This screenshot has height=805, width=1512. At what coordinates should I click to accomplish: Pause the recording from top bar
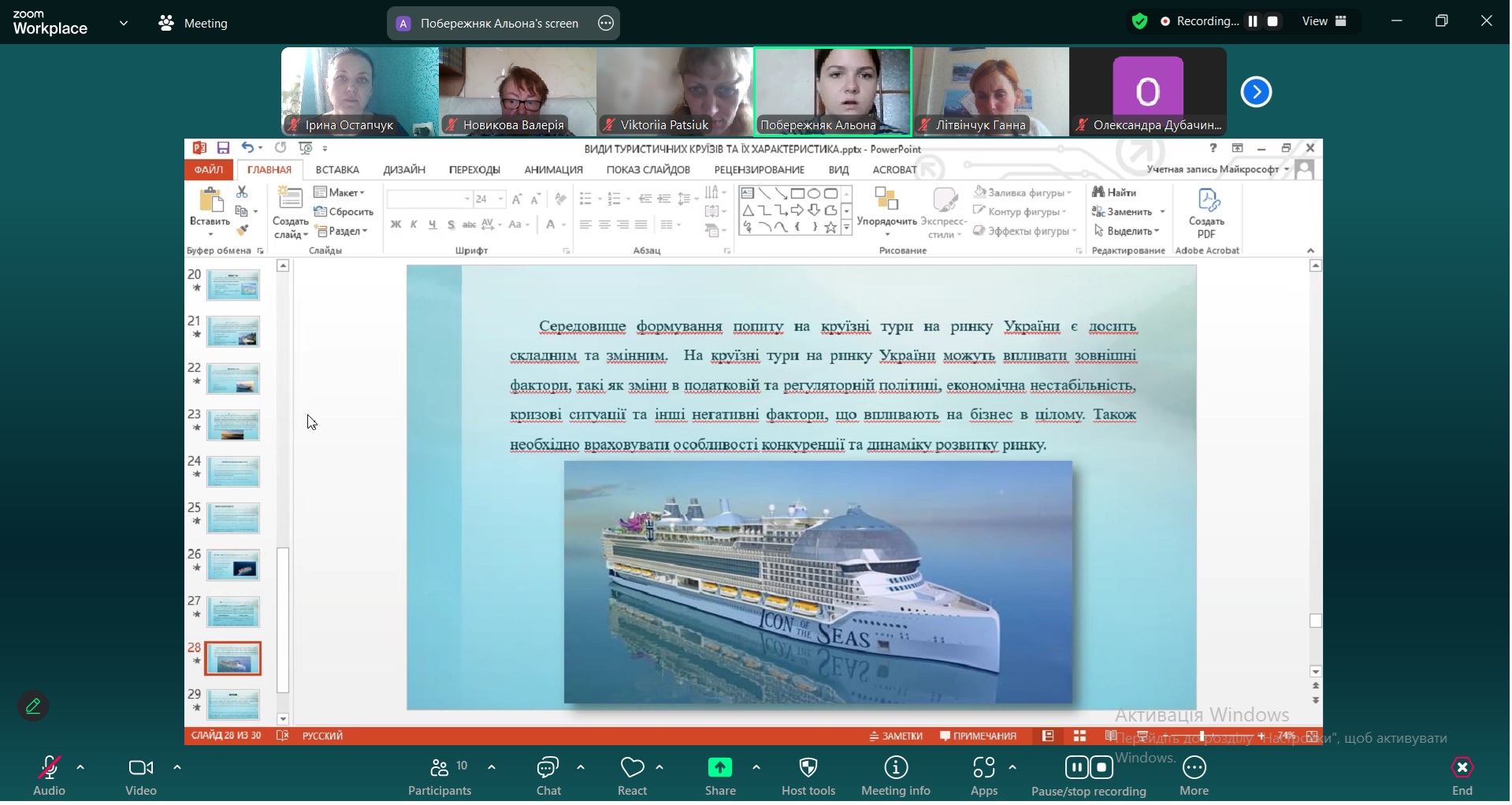click(1254, 22)
